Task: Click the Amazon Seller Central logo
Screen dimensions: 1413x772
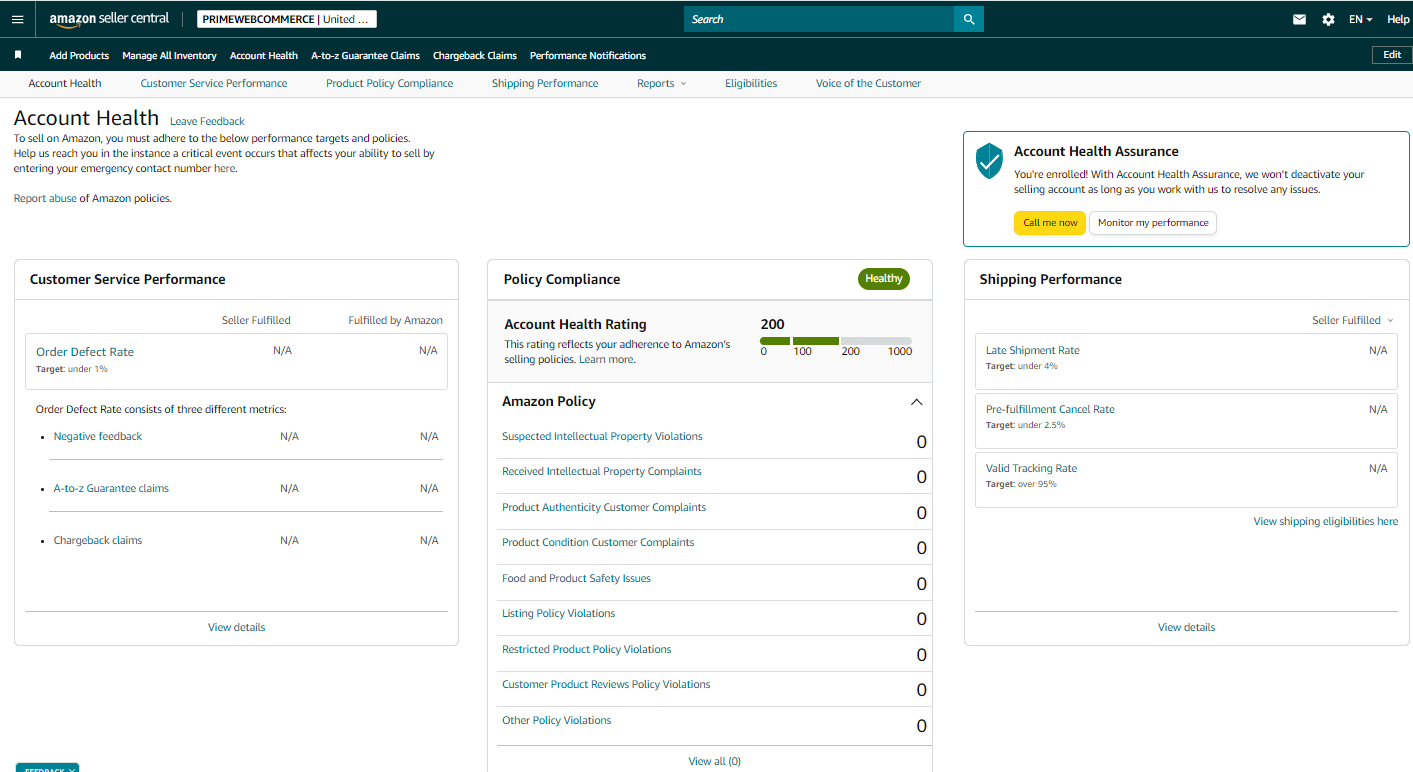Action: pos(109,19)
